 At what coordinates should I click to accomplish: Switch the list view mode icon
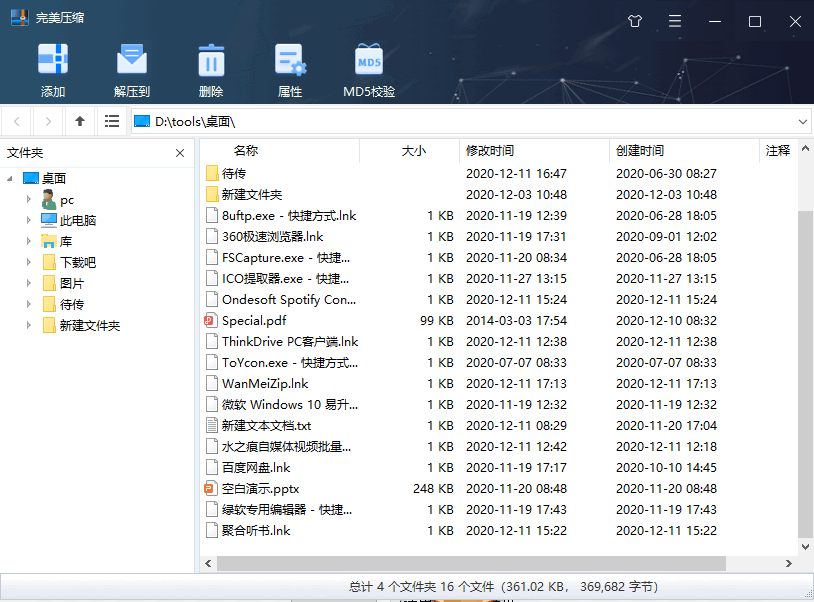click(x=112, y=121)
